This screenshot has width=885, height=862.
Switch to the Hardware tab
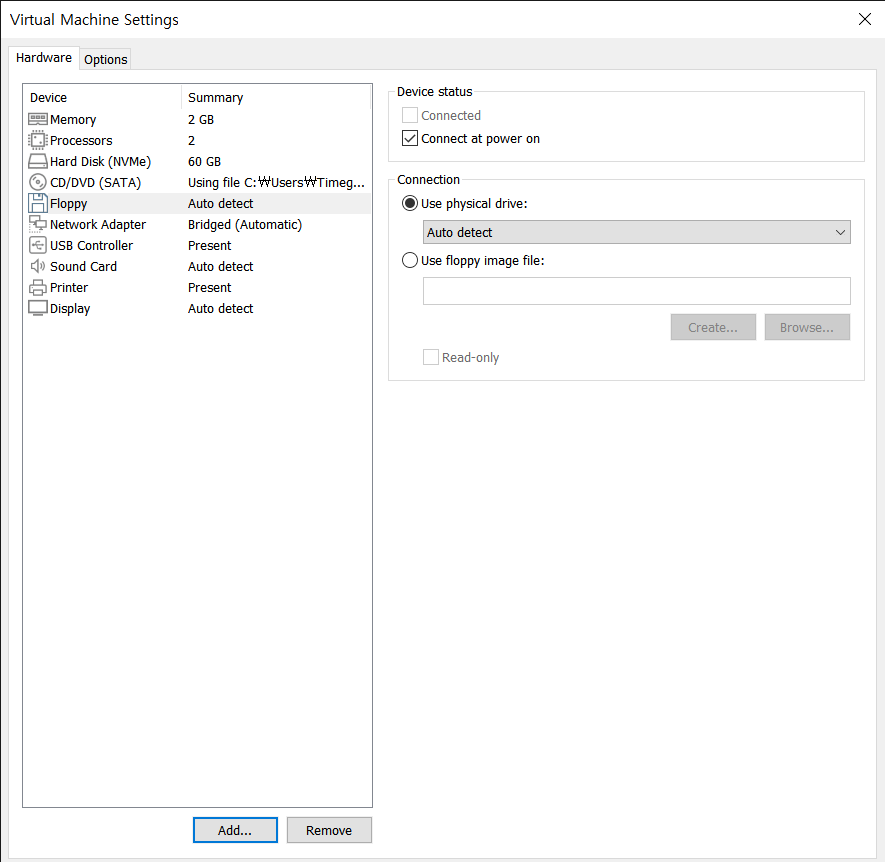pyautogui.click(x=44, y=58)
